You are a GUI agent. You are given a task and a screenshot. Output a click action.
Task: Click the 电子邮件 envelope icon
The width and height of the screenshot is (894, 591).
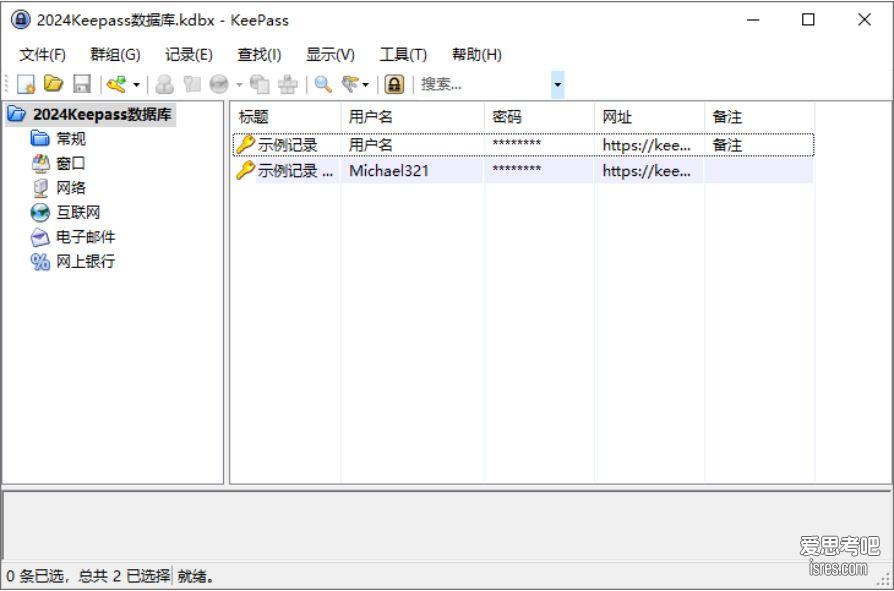[40, 237]
